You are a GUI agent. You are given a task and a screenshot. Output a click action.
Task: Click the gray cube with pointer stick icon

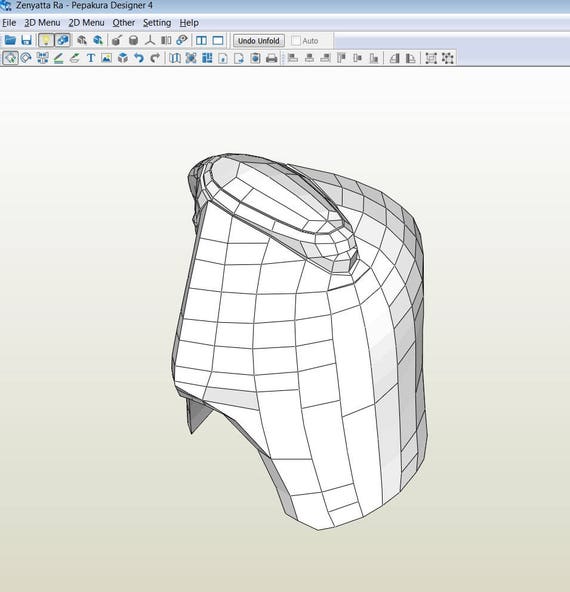(x=117, y=40)
